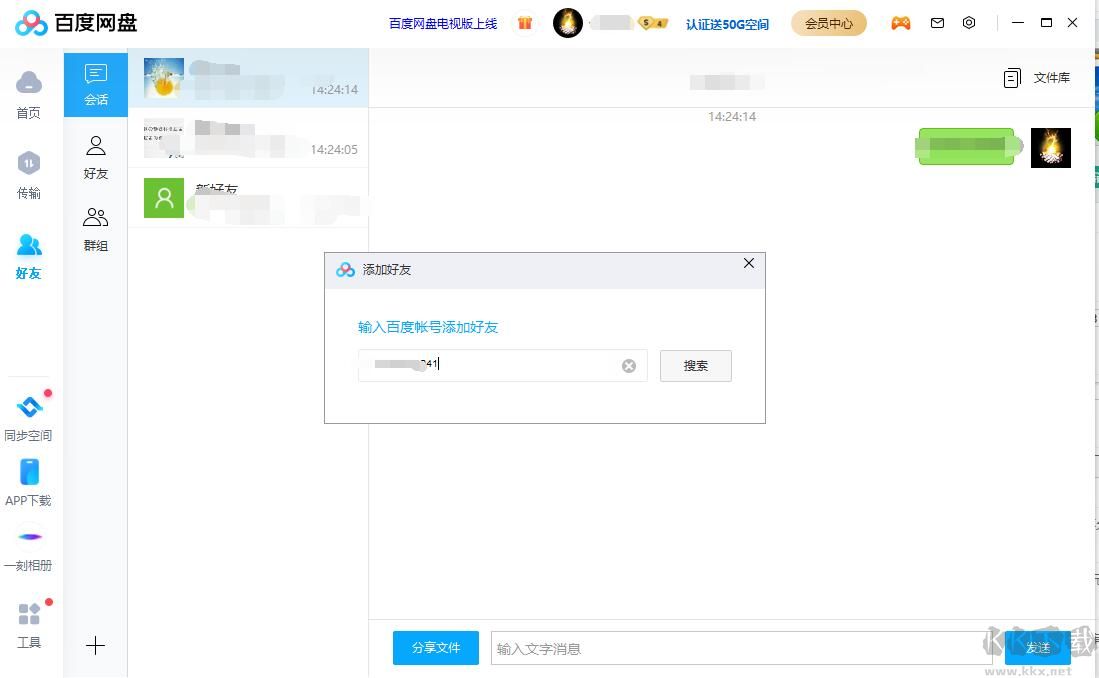The image size is (1099, 678).
Task: Open the 同步空间 sync space
Action: click(x=28, y=415)
